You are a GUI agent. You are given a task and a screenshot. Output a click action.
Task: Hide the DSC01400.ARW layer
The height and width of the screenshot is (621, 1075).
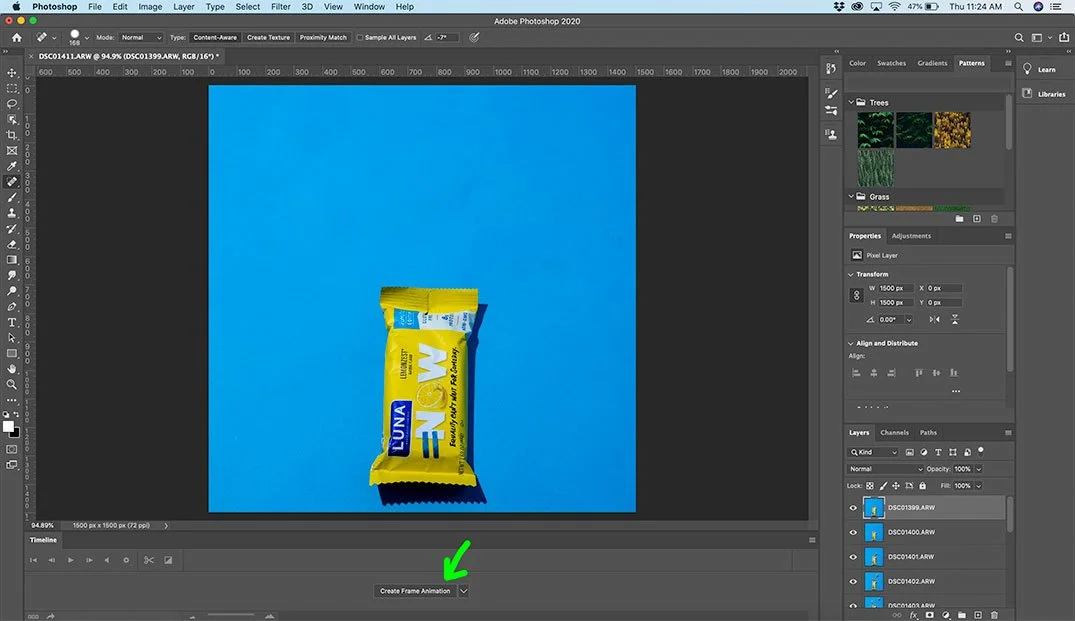[853, 533]
